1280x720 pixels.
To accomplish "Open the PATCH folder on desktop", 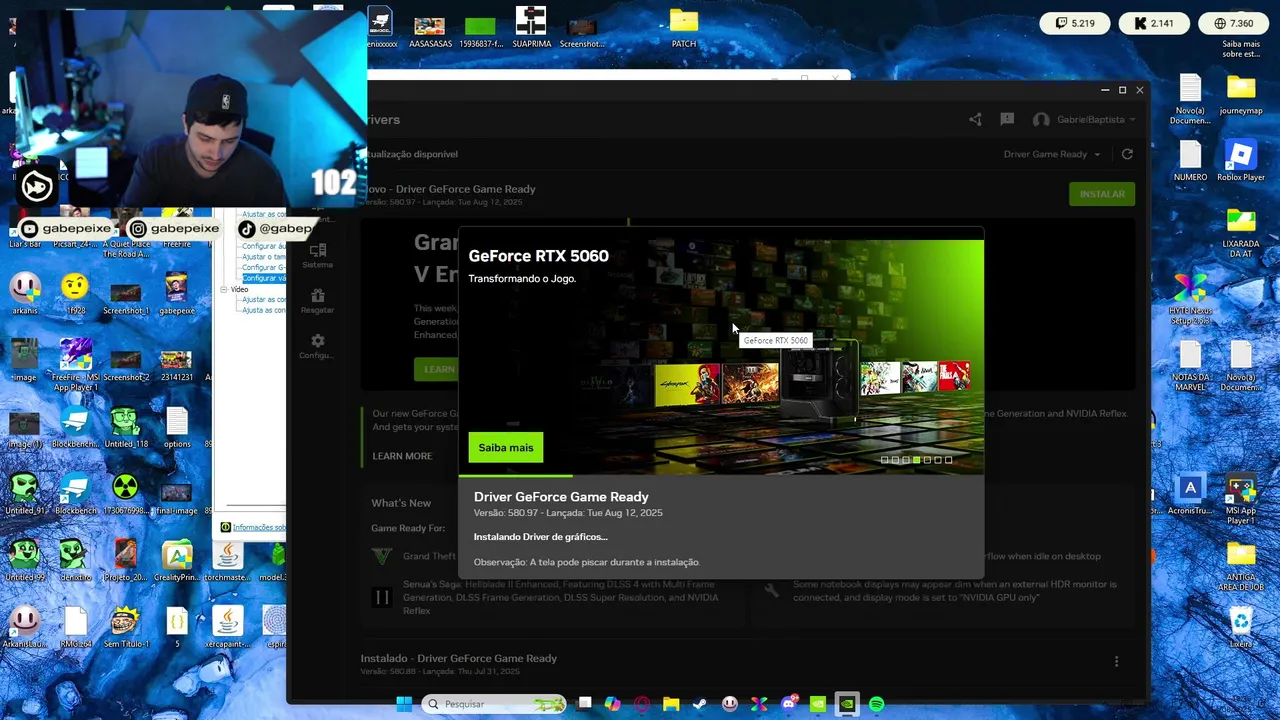I will point(684,27).
